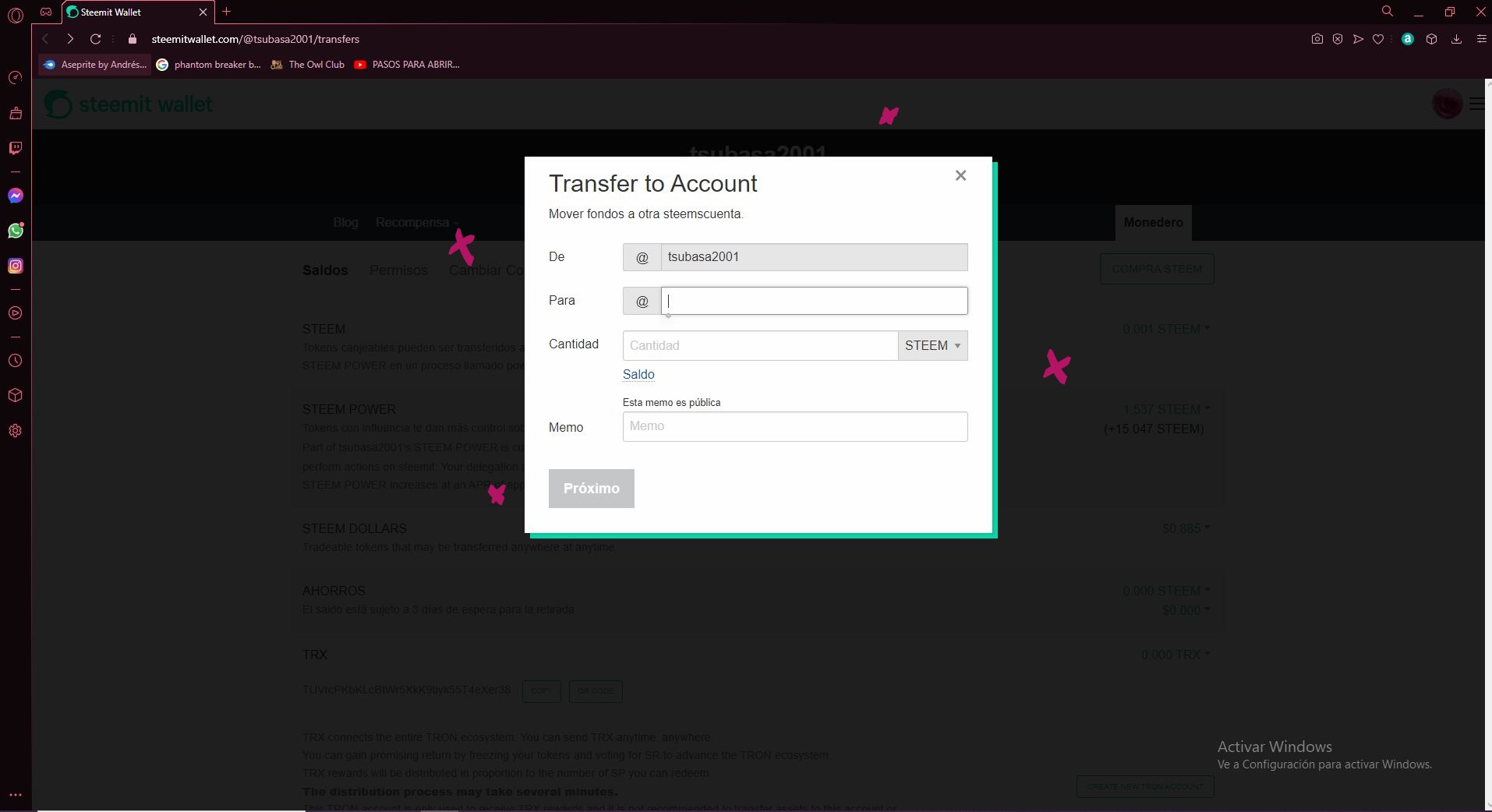The width and height of the screenshot is (1492, 812).
Task: Click QR CODE button
Action: (x=596, y=691)
